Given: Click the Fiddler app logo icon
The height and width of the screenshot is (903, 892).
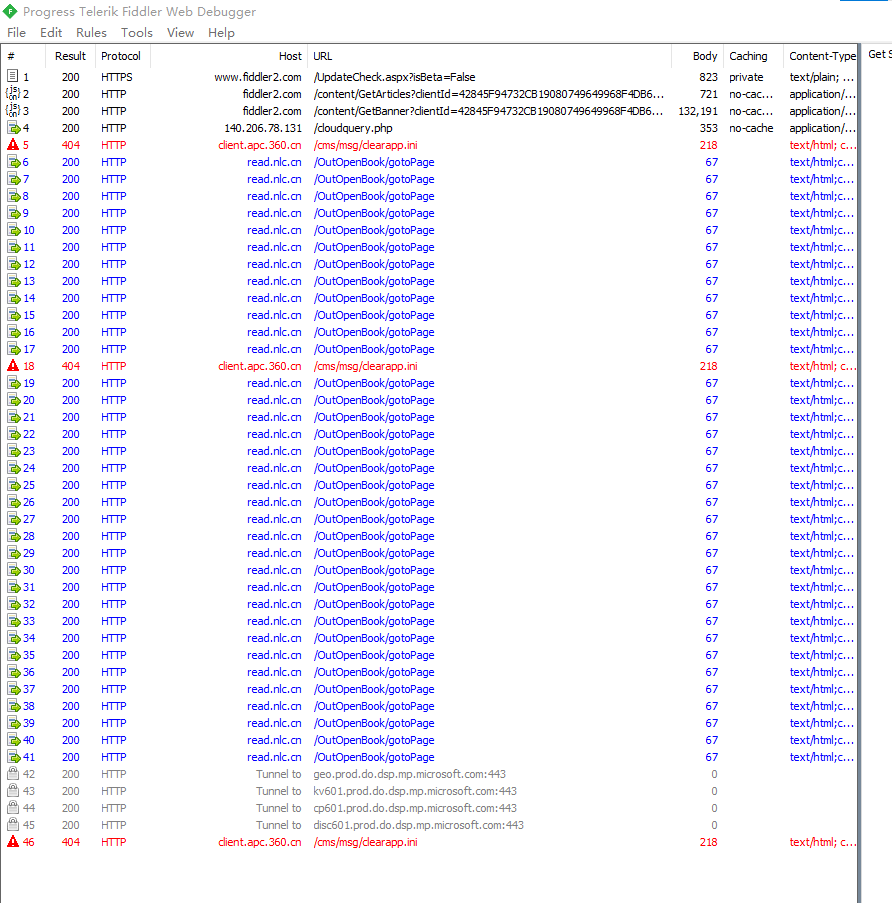Looking at the screenshot, I should click(x=10, y=11).
